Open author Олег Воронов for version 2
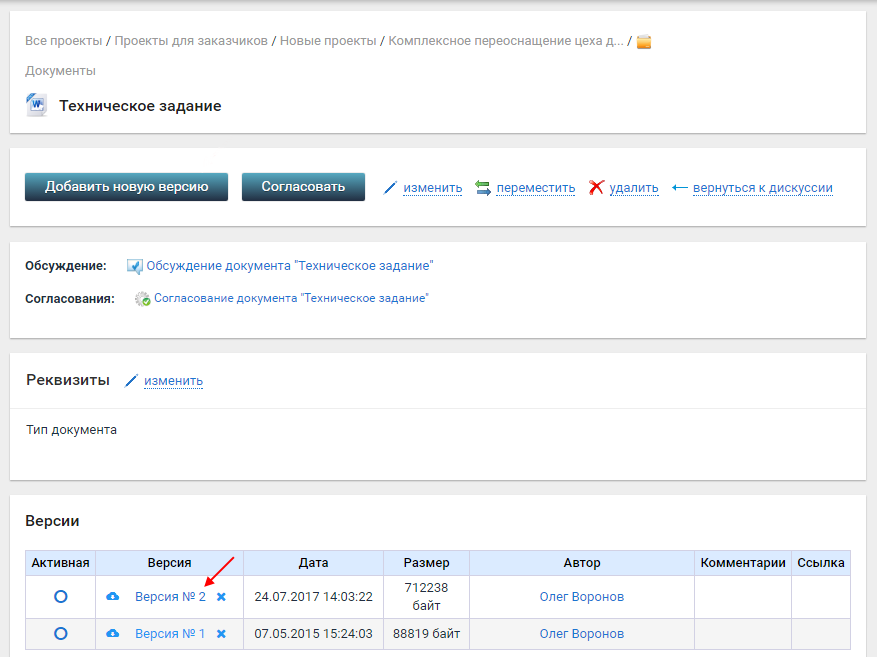877x657 pixels. (581, 597)
